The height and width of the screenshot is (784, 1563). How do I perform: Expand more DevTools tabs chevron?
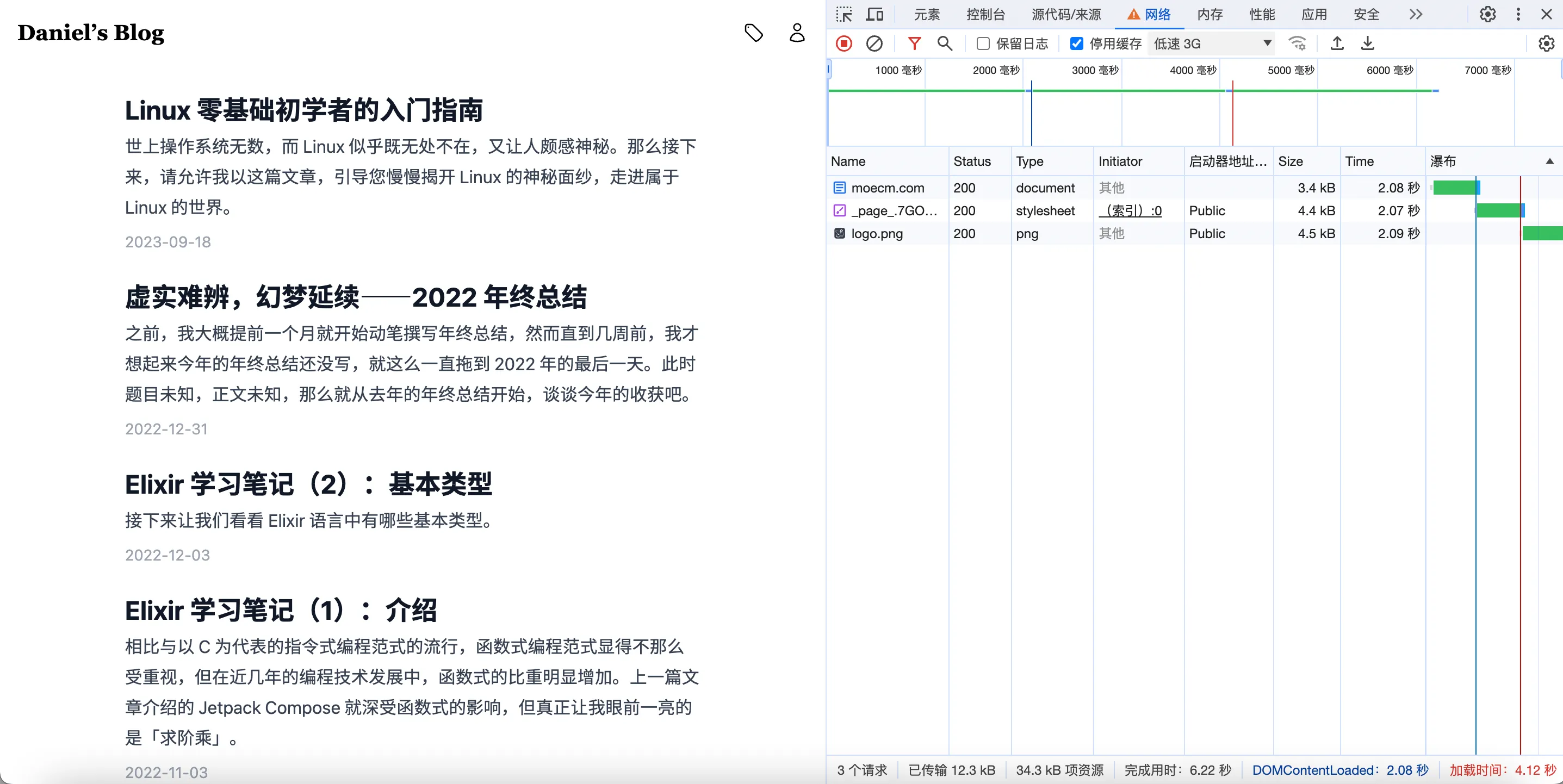tap(1416, 14)
